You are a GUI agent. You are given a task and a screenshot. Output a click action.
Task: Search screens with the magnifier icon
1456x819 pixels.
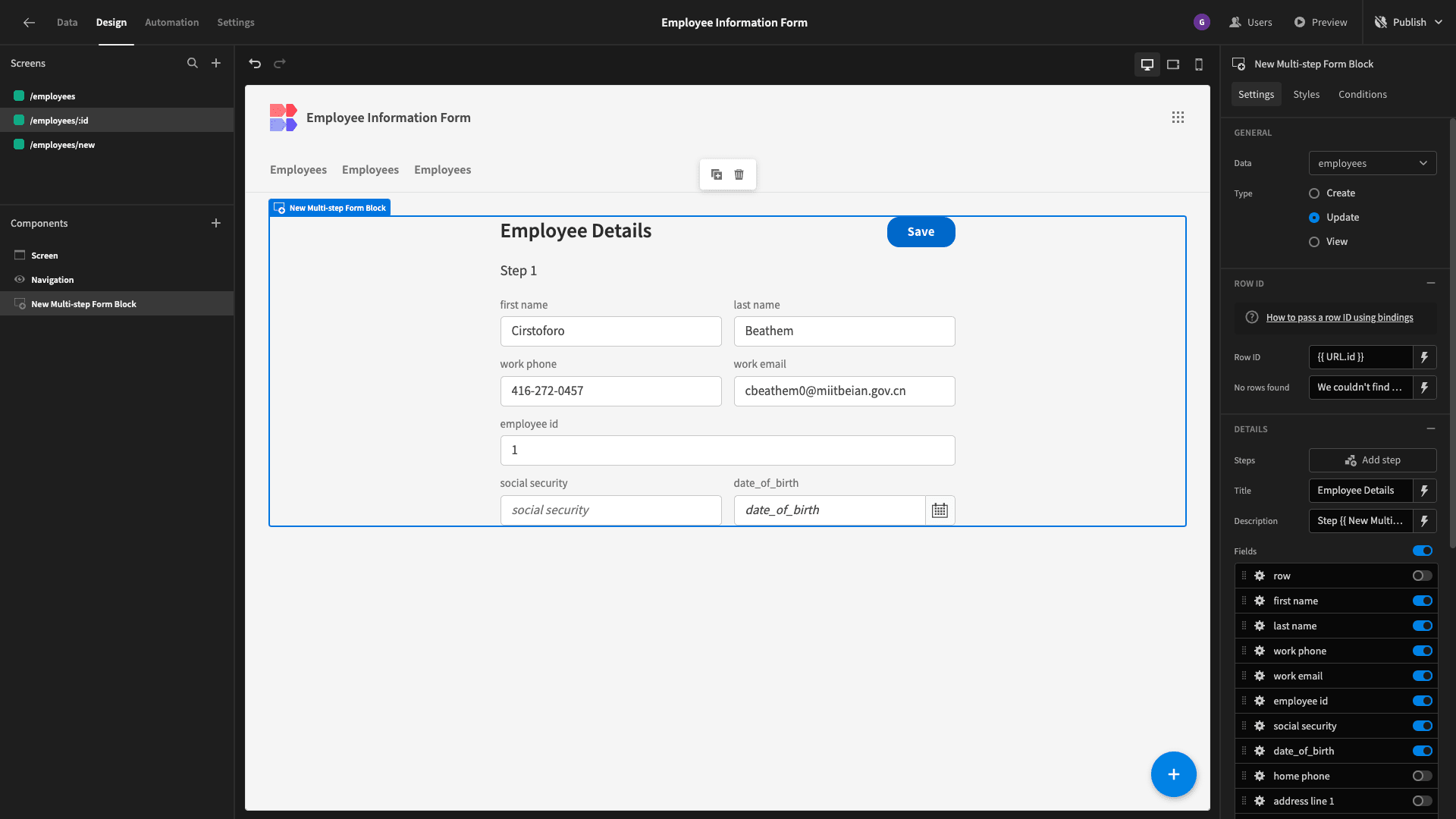(x=193, y=64)
